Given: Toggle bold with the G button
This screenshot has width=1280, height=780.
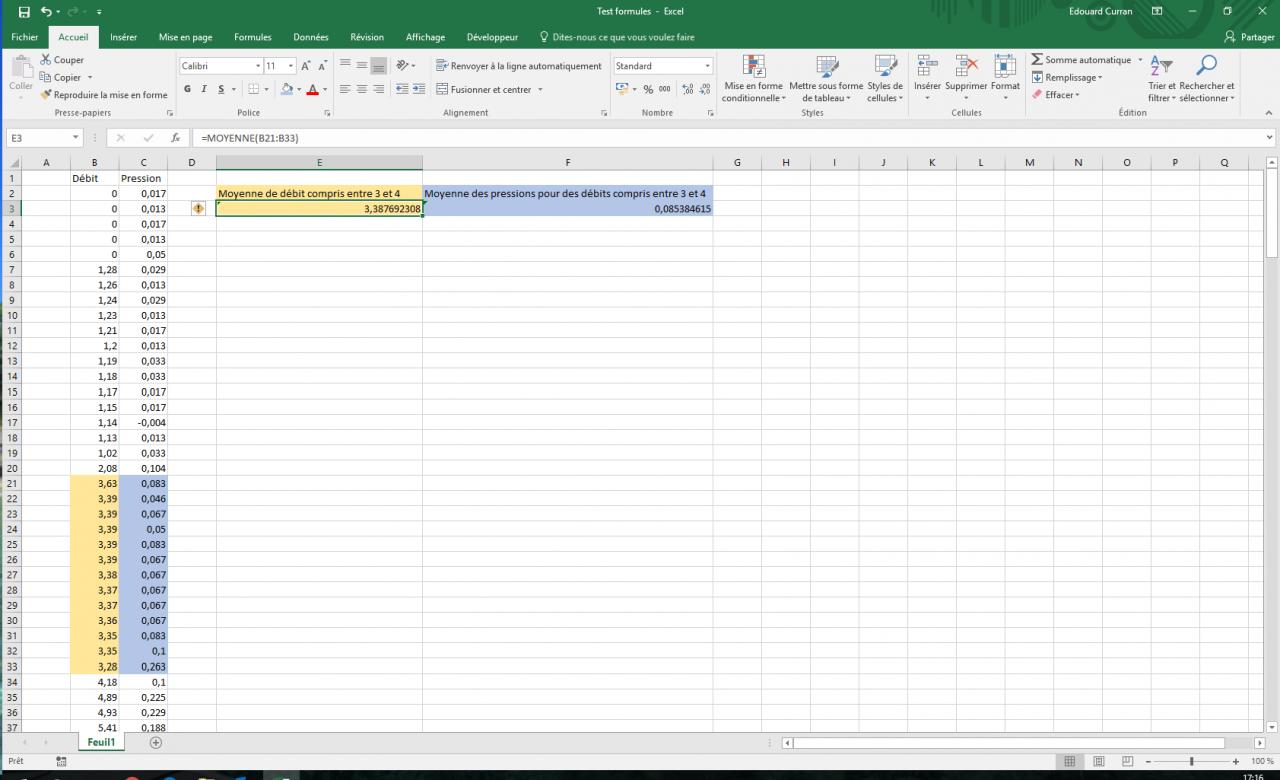Looking at the screenshot, I should pos(188,89).
